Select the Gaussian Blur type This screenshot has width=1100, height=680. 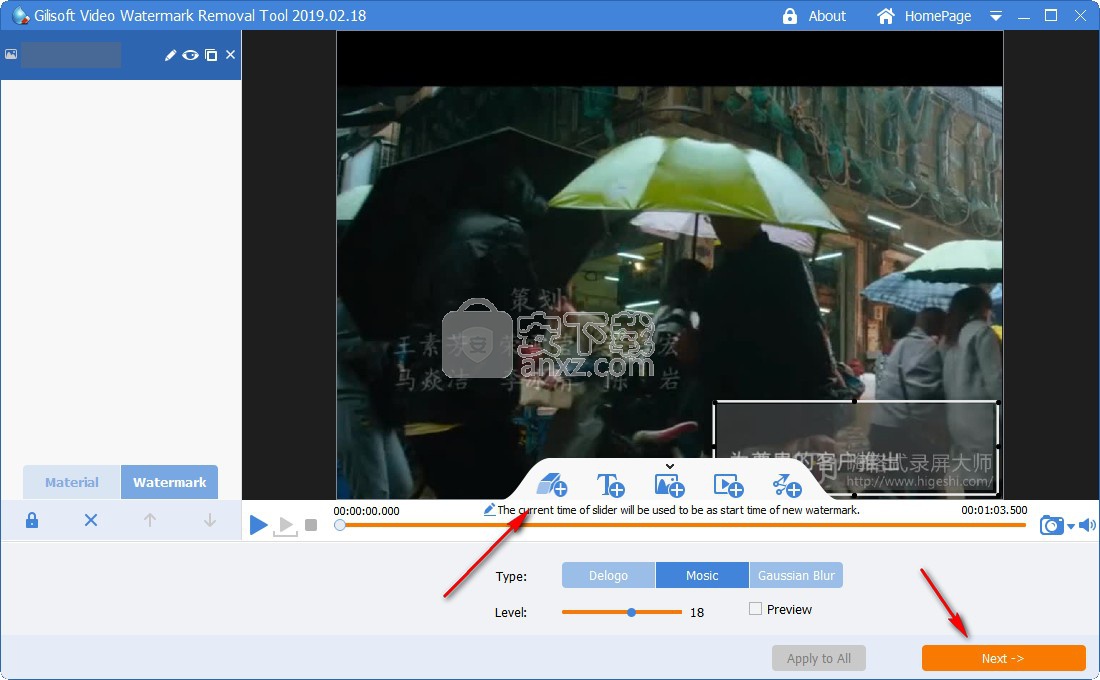[796, 575]
